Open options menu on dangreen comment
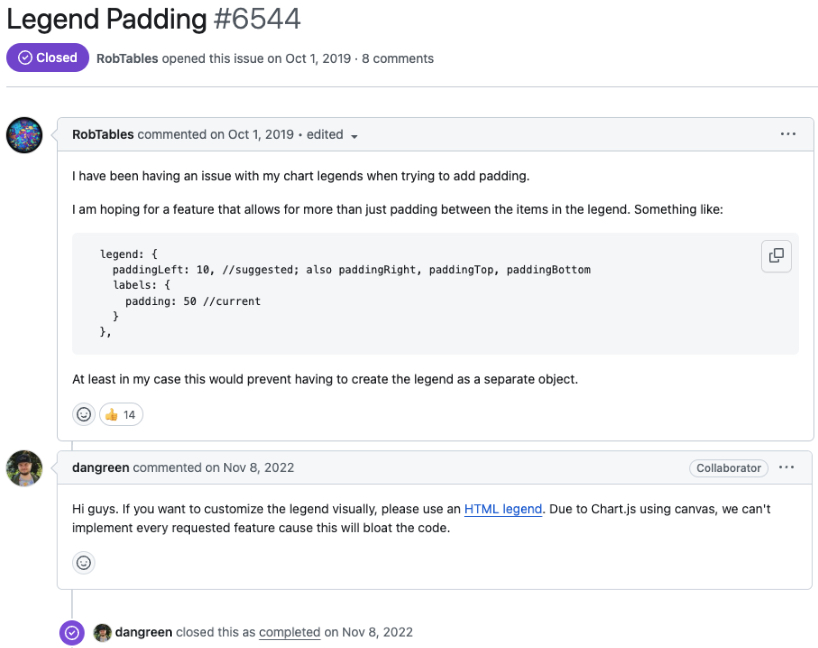Screen dimensions: 818x648 (x=786, y=467)
